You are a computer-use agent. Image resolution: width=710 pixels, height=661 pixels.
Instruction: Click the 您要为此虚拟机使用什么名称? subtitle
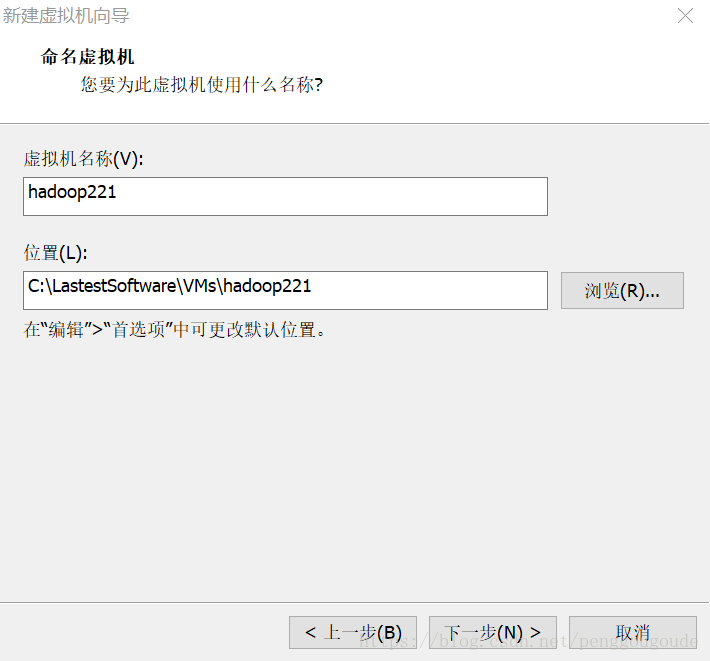coord(201,85)
